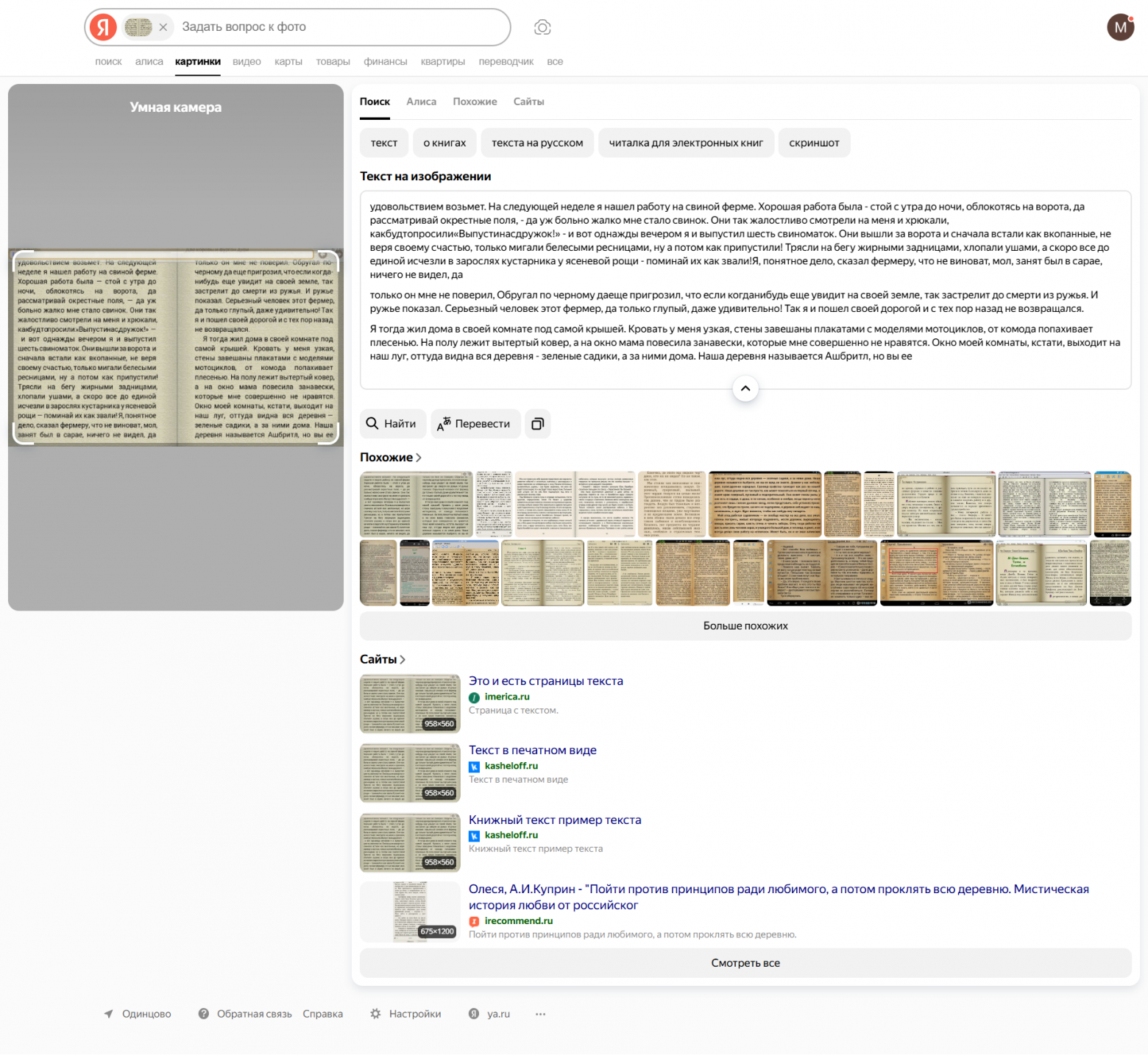1148x1055 pixels.
Task: Collapse the recognized text block
Action: pos(745,388)
